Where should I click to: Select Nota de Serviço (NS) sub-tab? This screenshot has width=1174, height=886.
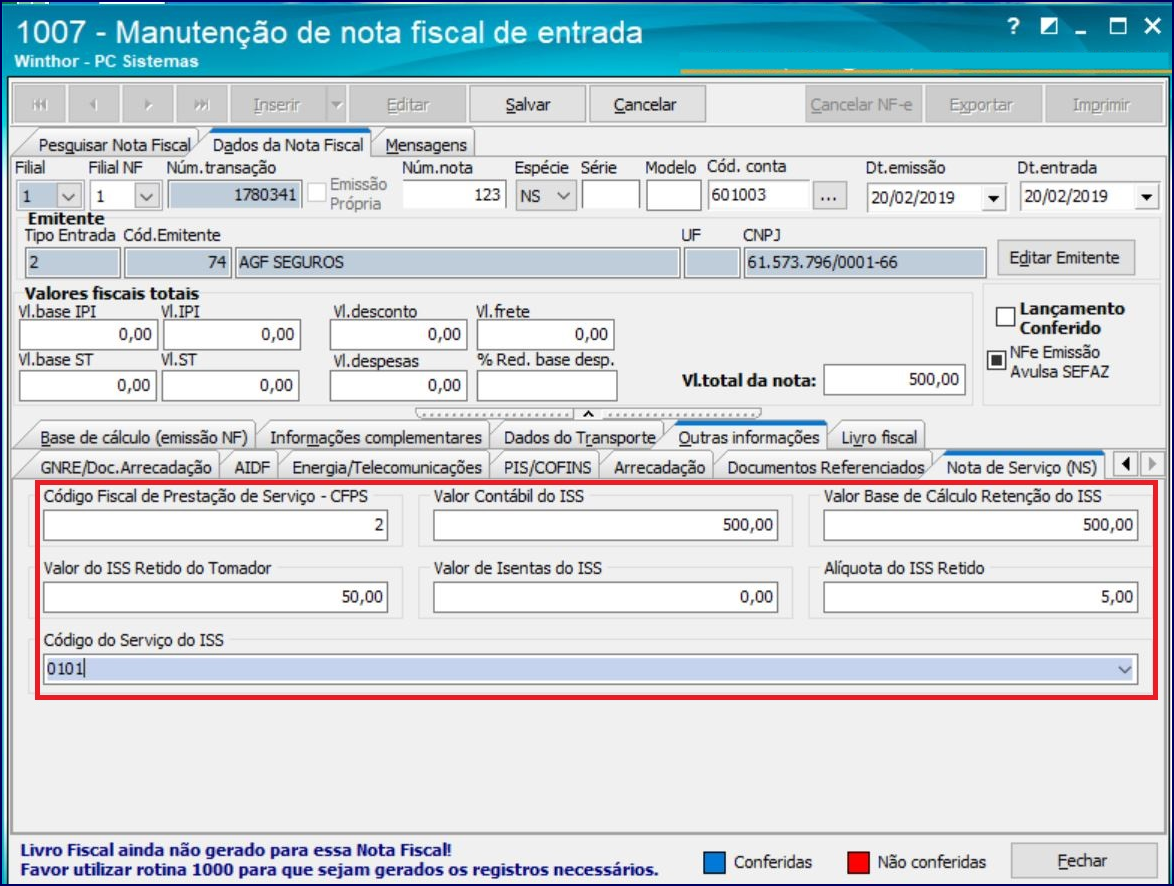pyautogui.click(x=1021, y=467)
